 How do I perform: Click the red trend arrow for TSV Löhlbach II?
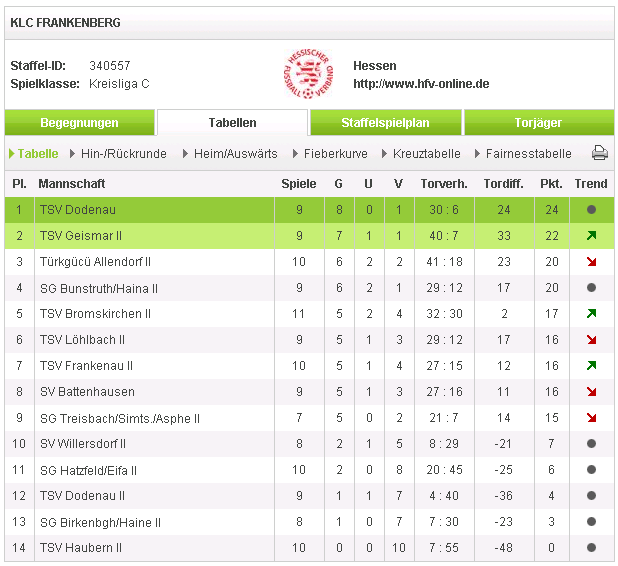click(591, 340)
